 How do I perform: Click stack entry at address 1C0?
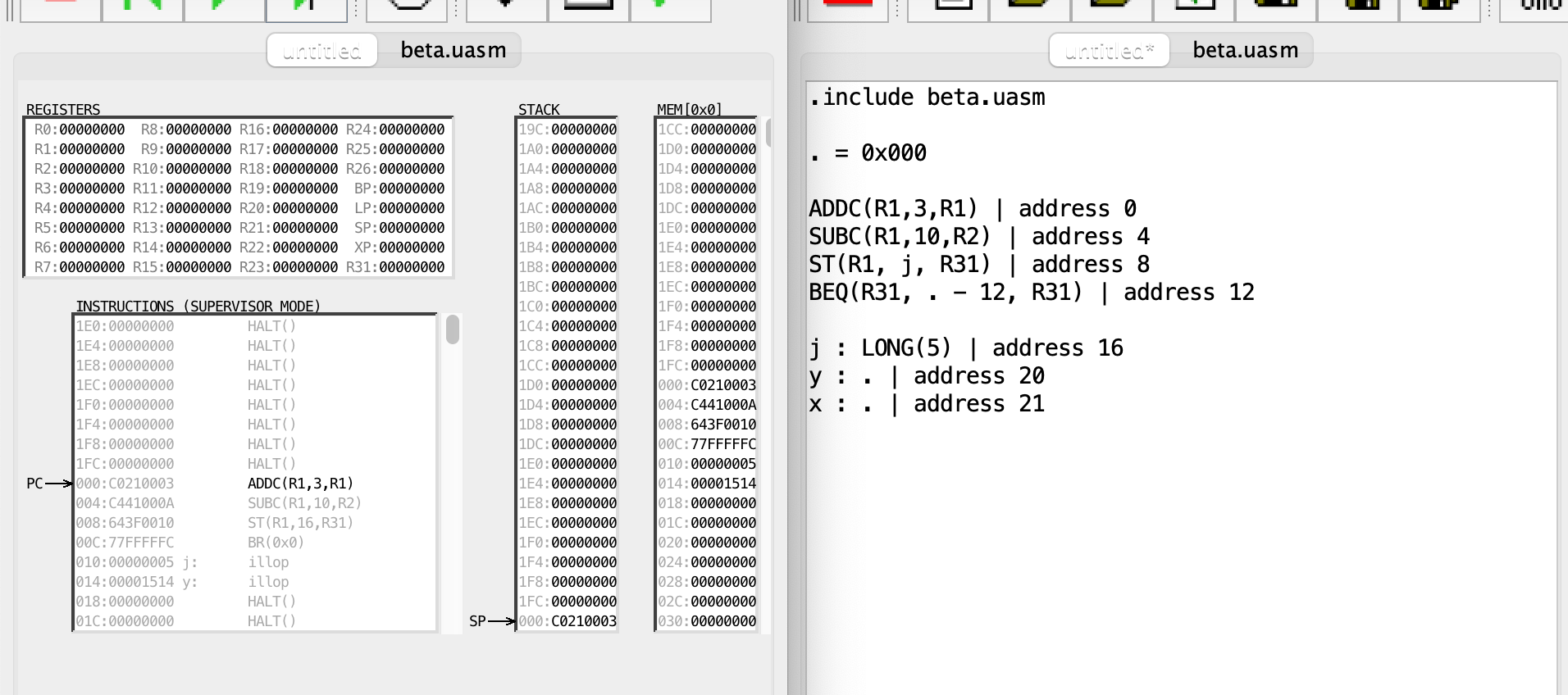pos(567,307)
